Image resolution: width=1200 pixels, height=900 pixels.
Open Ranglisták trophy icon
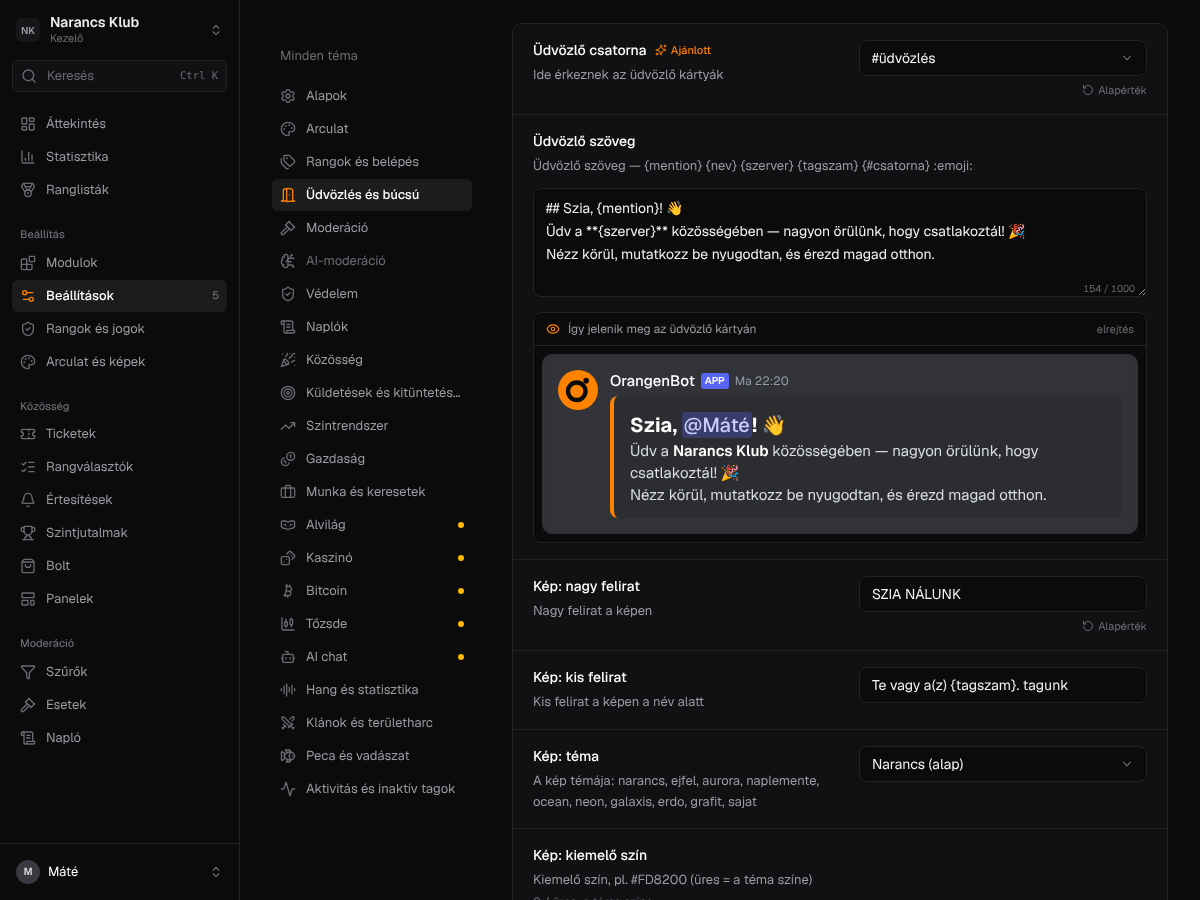point(28,190)
